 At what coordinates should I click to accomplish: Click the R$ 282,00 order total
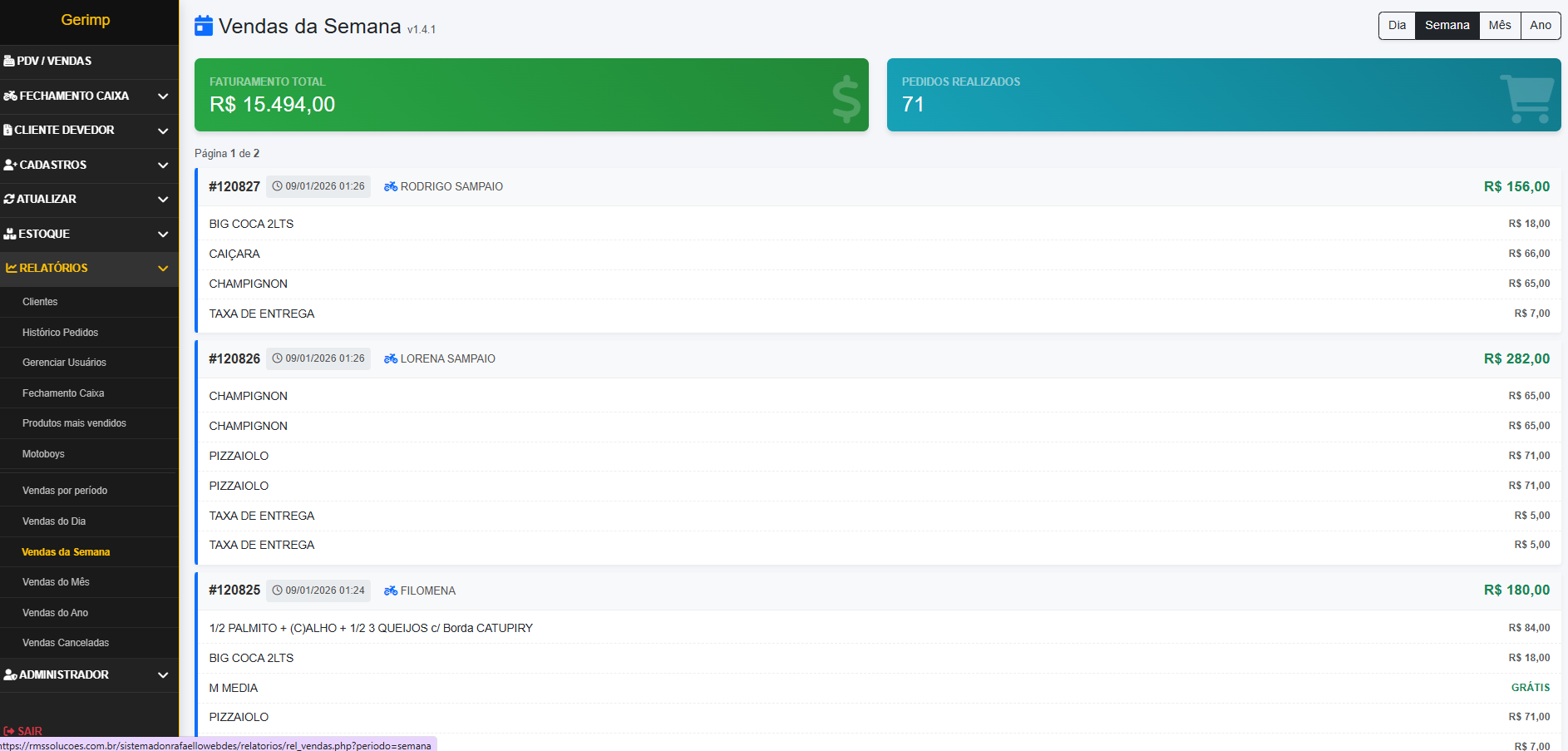[x=1516, y=359]
